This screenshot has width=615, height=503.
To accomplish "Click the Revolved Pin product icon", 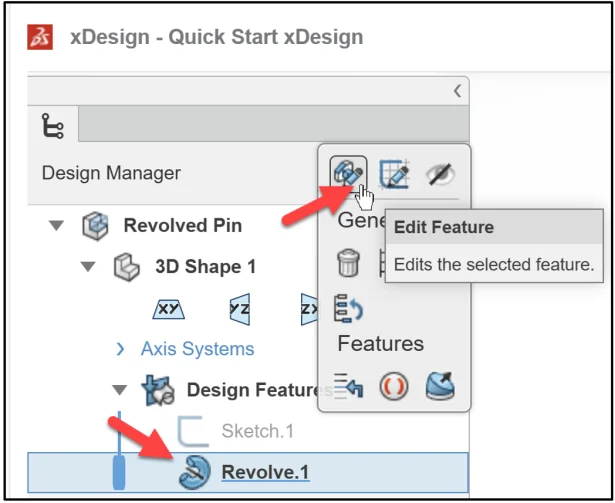I will (x=95, y=226).
